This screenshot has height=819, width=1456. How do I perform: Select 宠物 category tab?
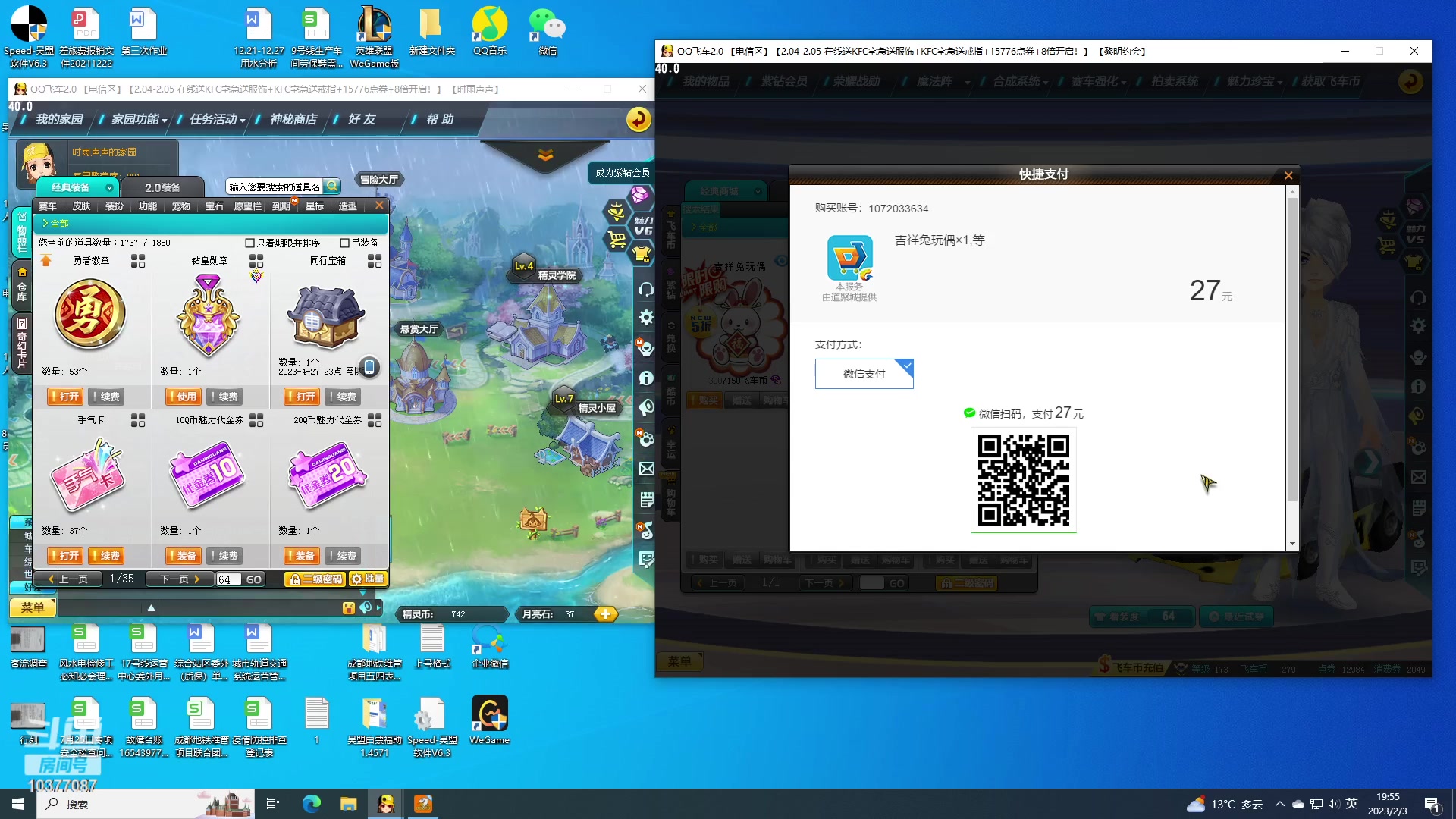(181, 206)
